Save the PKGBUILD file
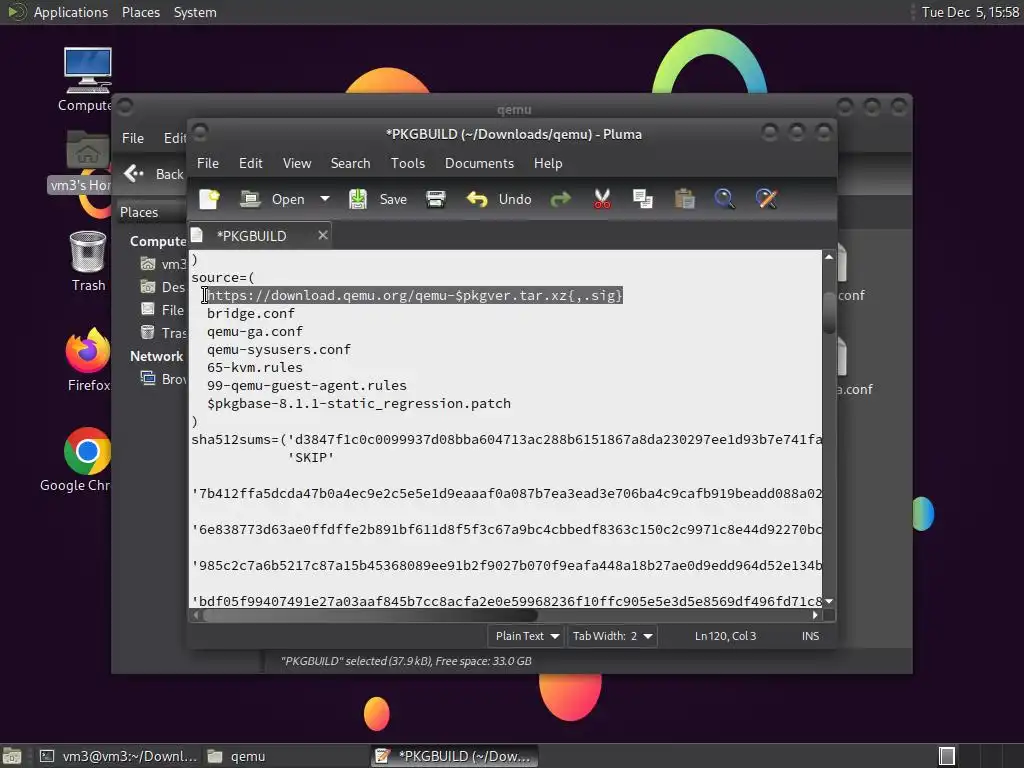Screen dimensions: 1024x768 [378, 199]
